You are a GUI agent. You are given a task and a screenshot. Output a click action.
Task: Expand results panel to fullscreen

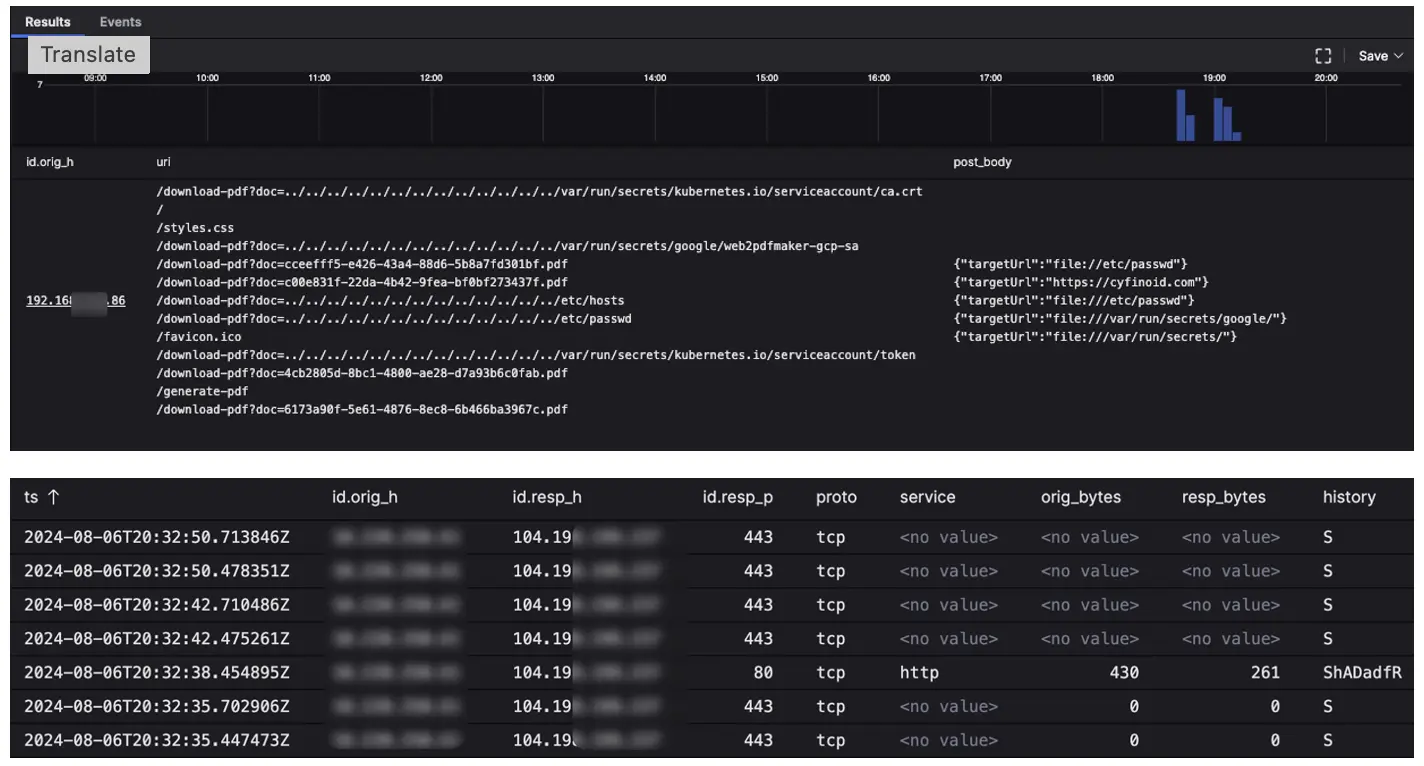point(1323,56)
